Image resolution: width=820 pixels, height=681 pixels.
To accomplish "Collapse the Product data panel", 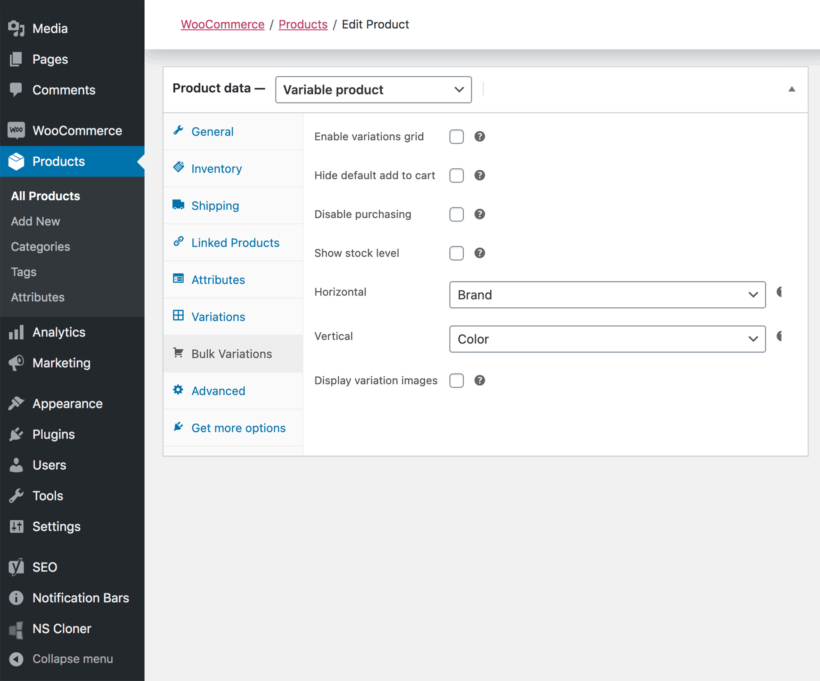I will [x=793, y=89].
